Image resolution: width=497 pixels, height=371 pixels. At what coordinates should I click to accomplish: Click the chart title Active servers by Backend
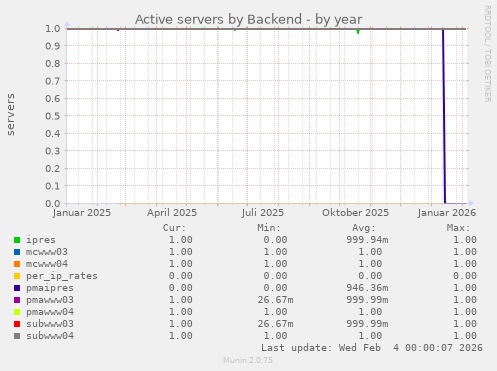point(248,19)
